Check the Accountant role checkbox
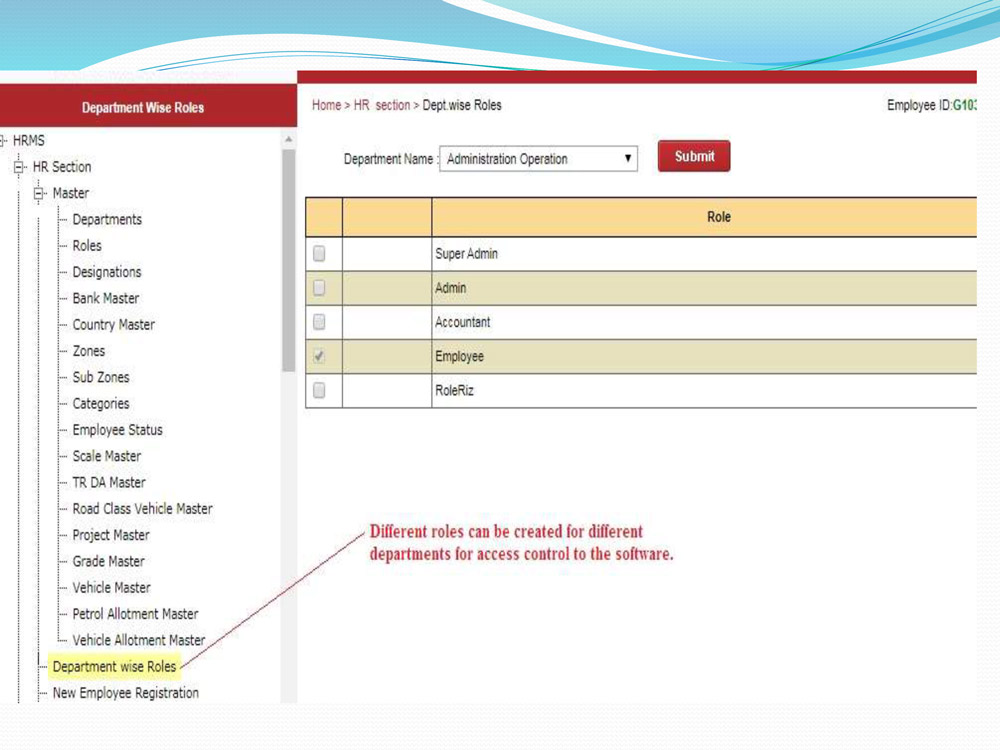 tap(320, 322)
